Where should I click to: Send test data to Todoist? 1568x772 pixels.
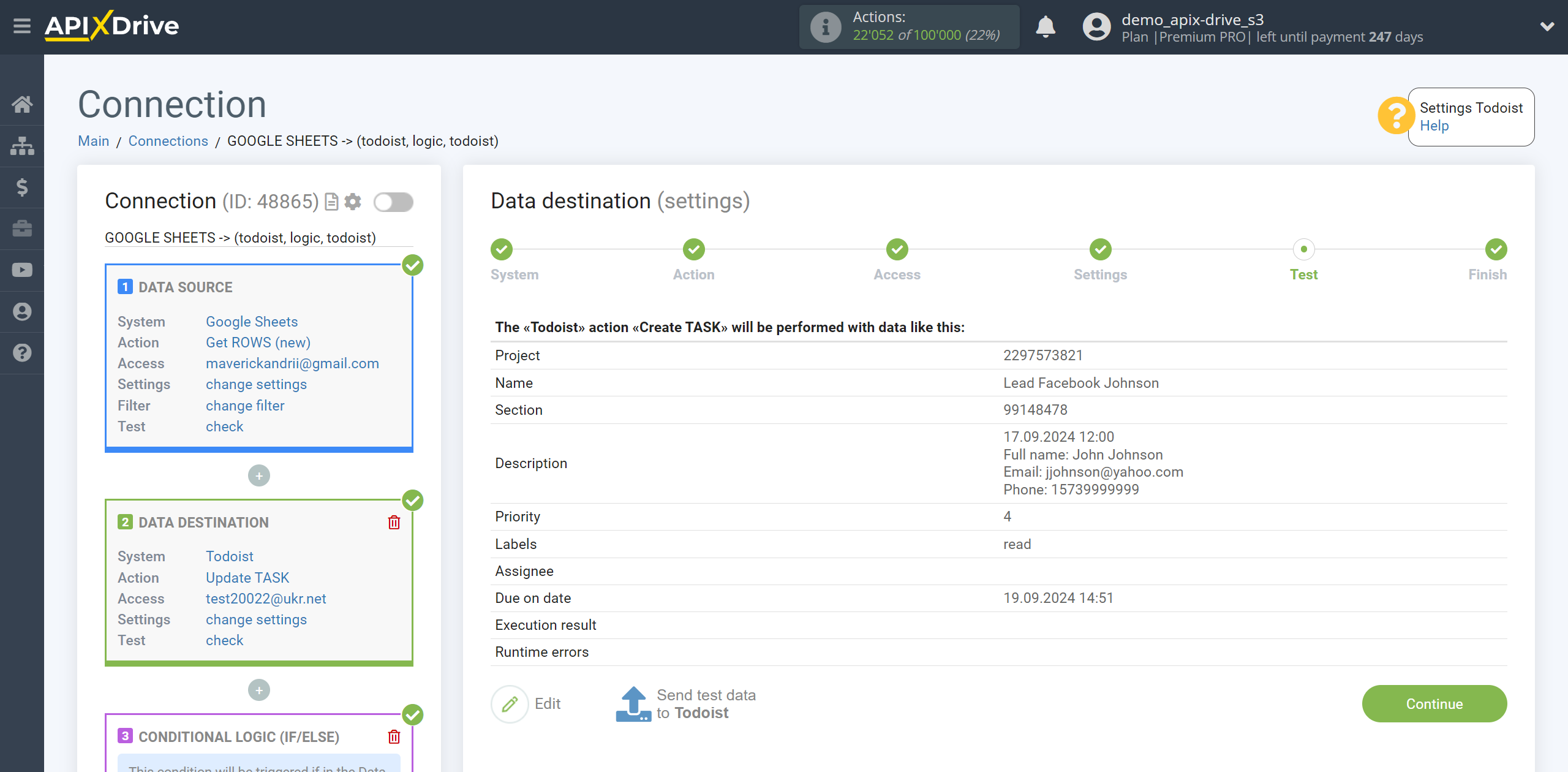pyautogui.click(x=686, y=704)
